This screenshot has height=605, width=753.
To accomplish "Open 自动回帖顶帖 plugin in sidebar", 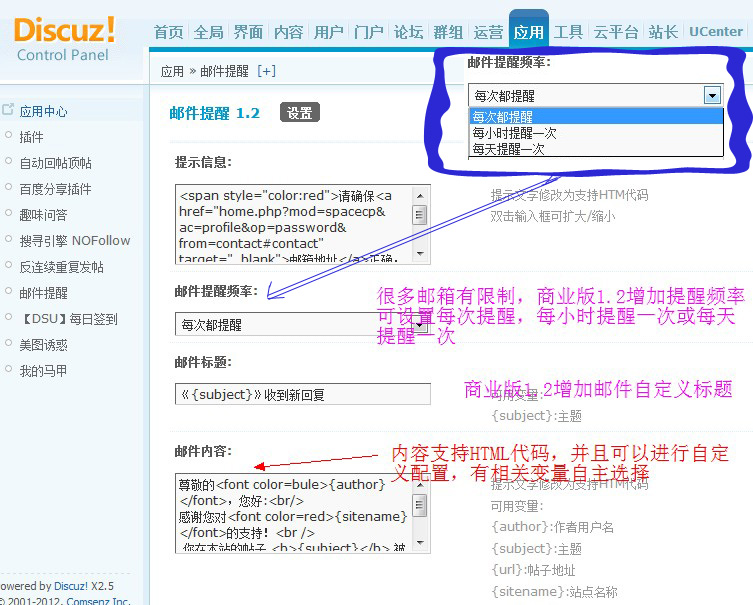I will [55, 163].
